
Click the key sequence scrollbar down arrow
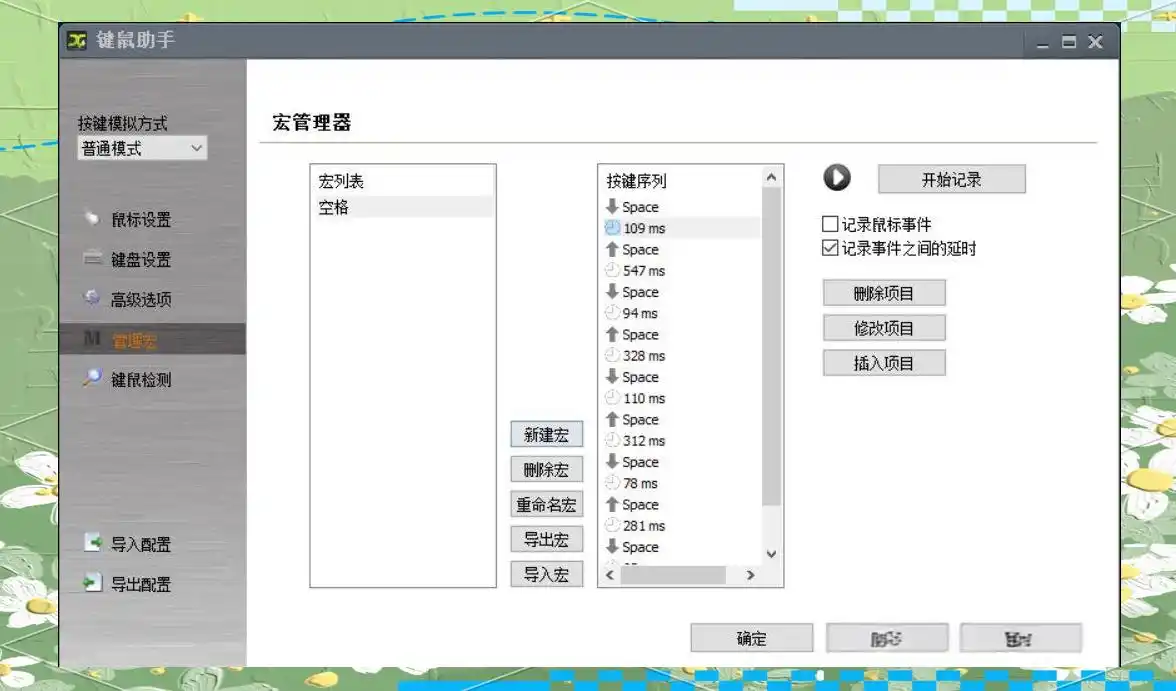pos(771,553)
